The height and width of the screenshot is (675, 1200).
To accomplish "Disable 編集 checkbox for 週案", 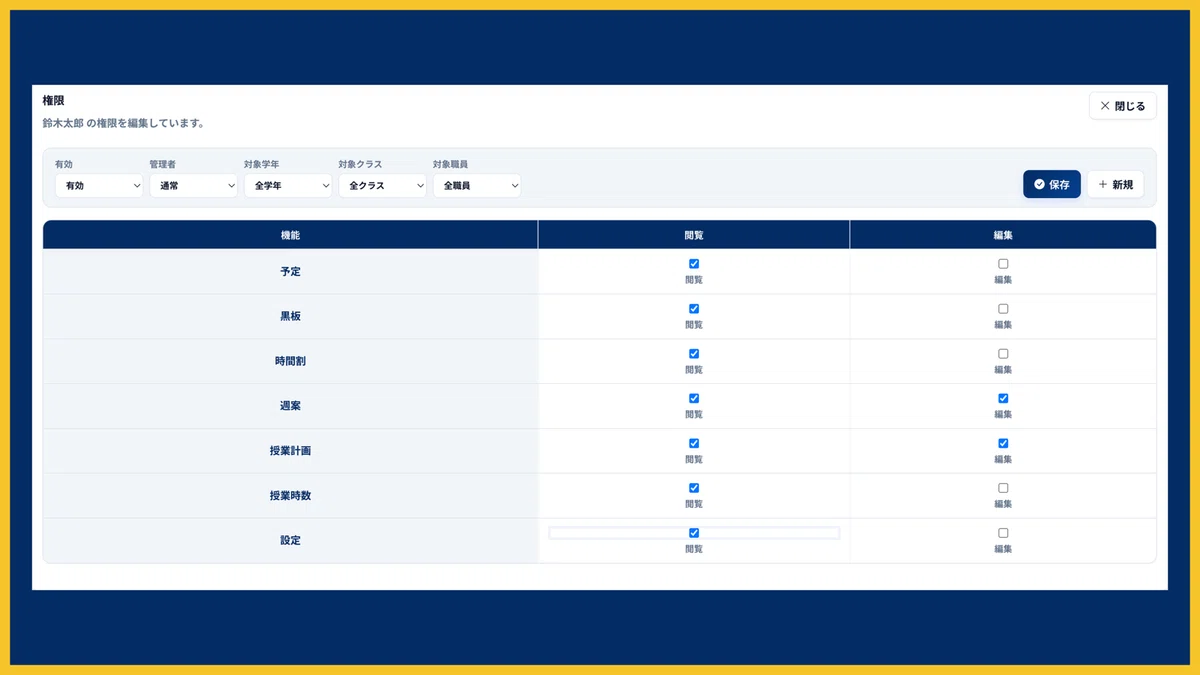I will 1003,399.
